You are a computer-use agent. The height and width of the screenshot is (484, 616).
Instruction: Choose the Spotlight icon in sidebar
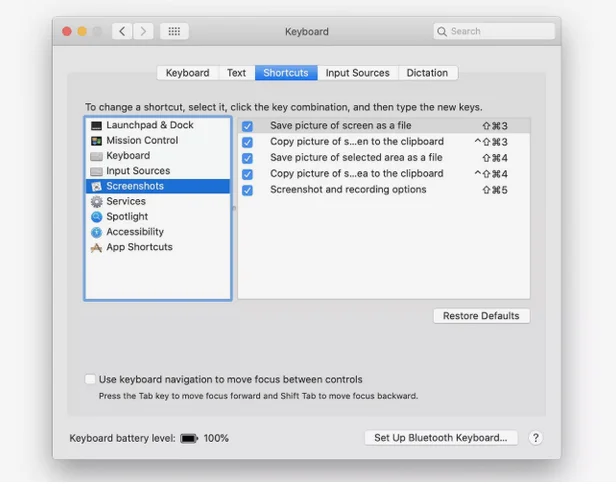coord(96,217)
